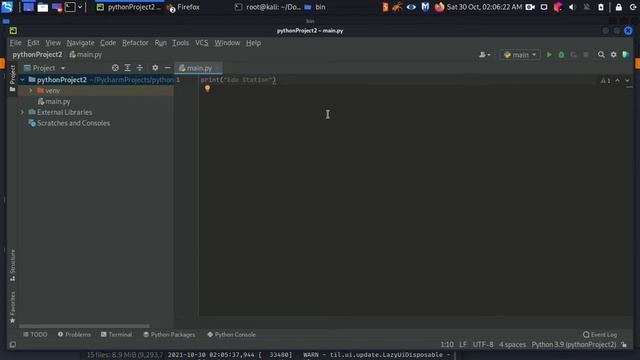Click the Metasploit tray icon
This screenshot has width=640, height=360.
[425, 7]
